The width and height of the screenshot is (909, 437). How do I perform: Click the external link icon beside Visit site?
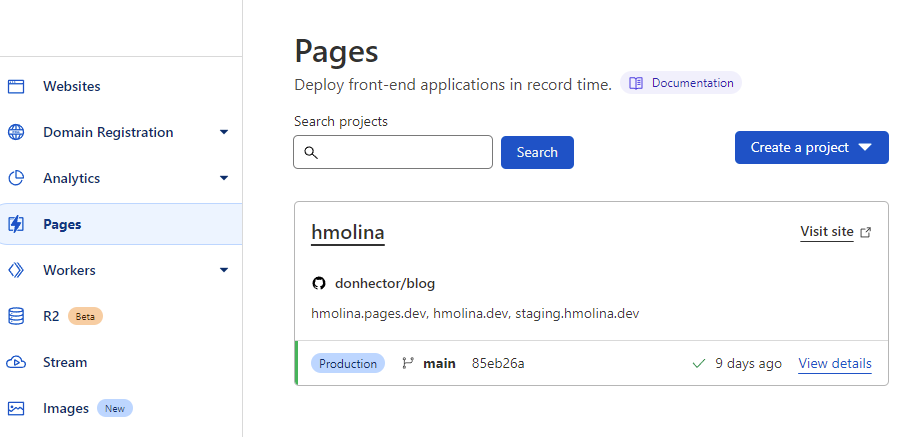(866, 232)
